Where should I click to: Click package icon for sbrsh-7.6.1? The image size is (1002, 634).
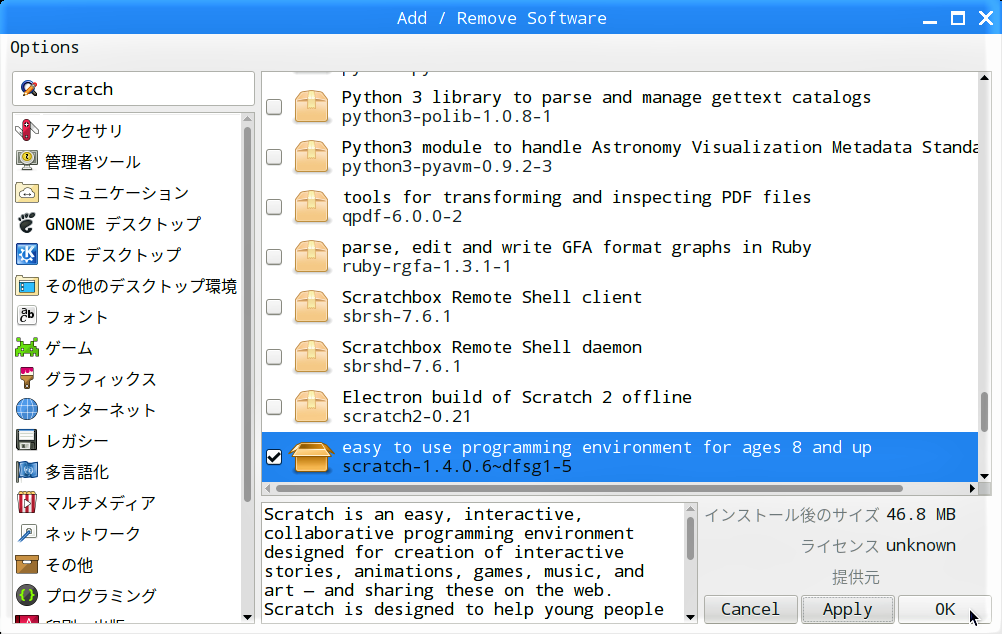click(311, 306)
